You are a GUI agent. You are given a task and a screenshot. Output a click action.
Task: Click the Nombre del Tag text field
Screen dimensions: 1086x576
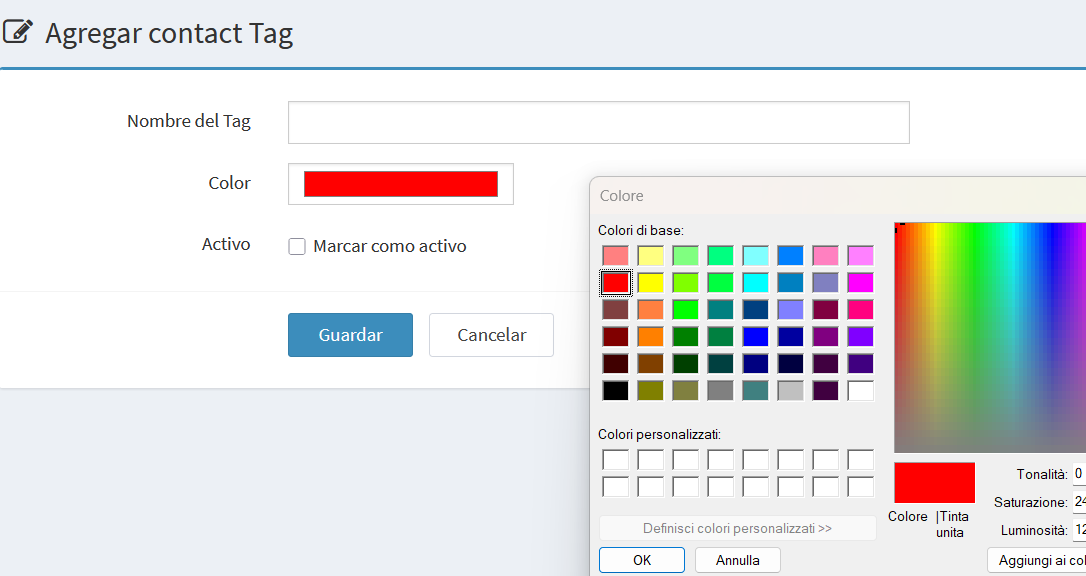click(598, 123)
